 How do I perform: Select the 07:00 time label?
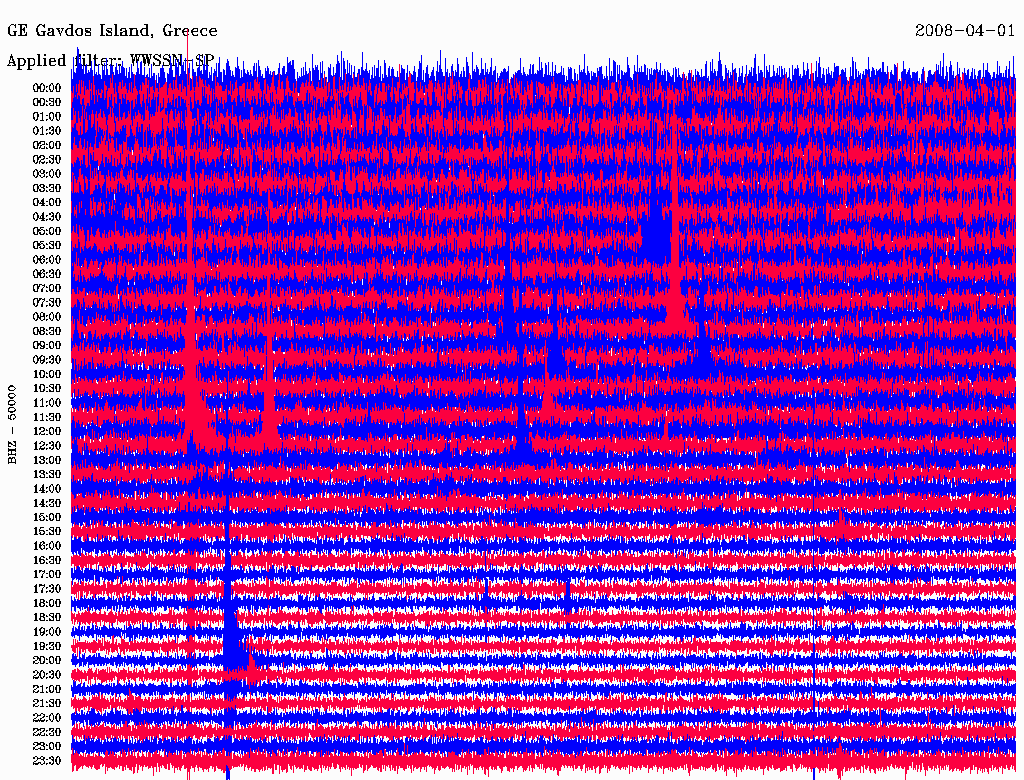coord(47,289)
